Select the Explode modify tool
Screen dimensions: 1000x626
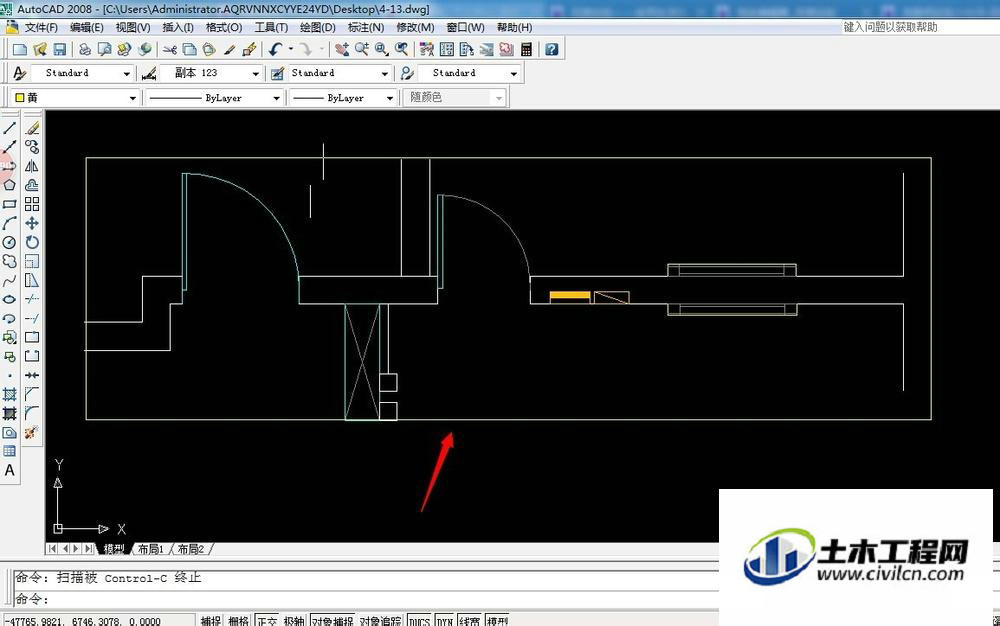32,433
